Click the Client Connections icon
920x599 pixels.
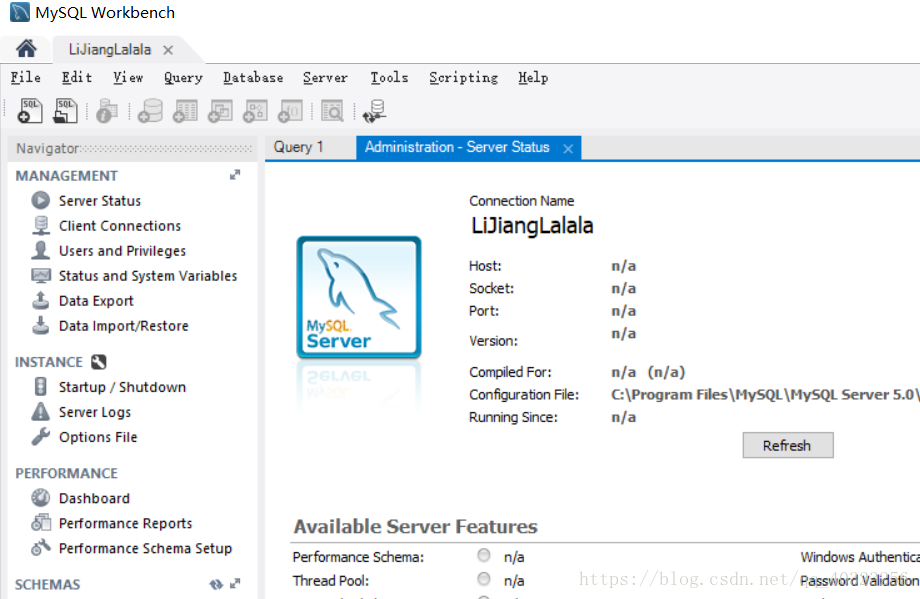click(x=40, y=226)
